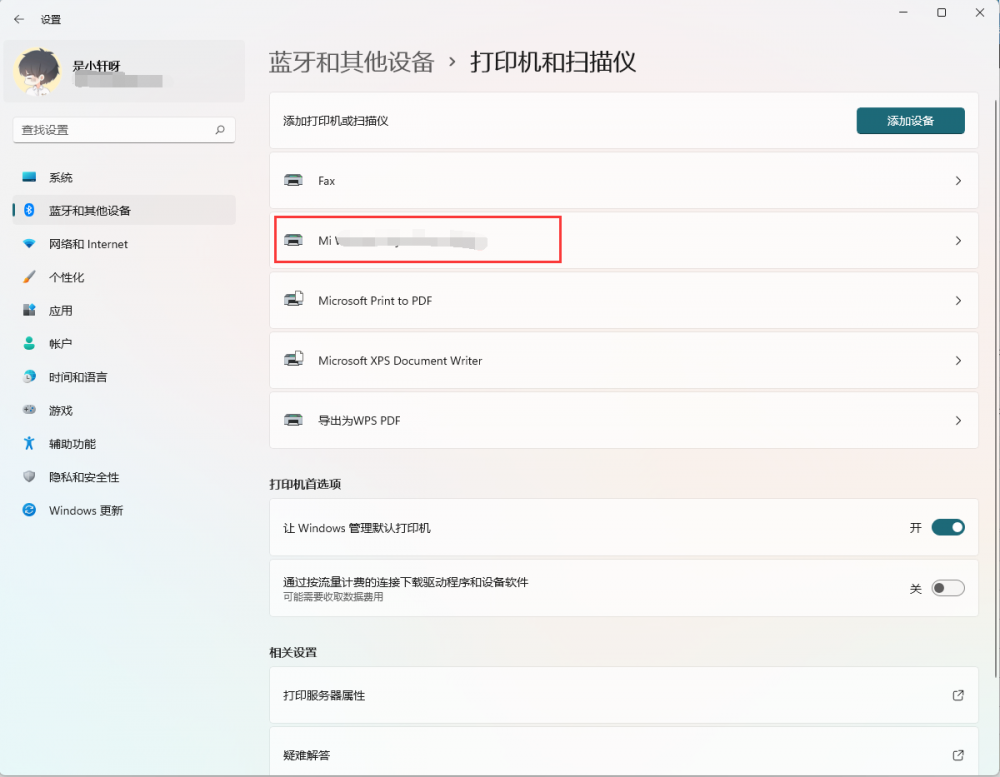Open 隐私和安全性 via shield icon
This screenshot has height=777, width=1000.
pos(30,476)
